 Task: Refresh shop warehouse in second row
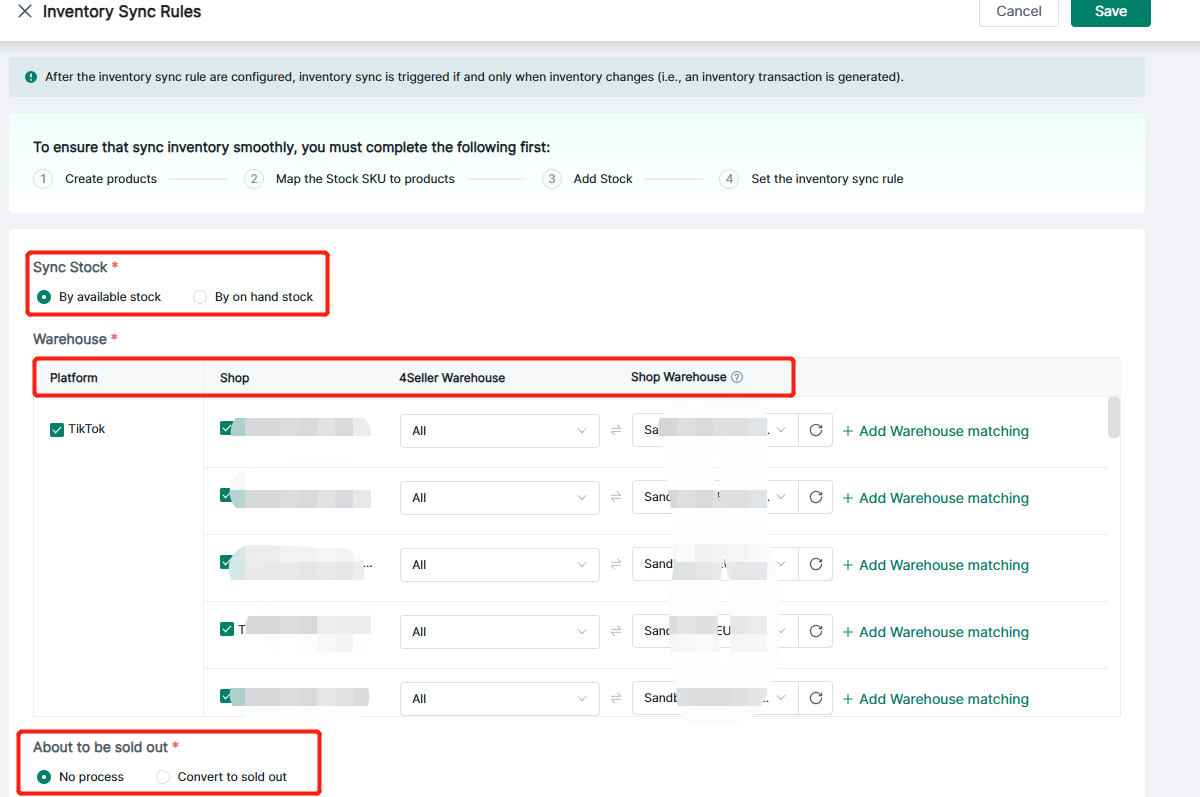pyautogui.click(x=815, y=498)
